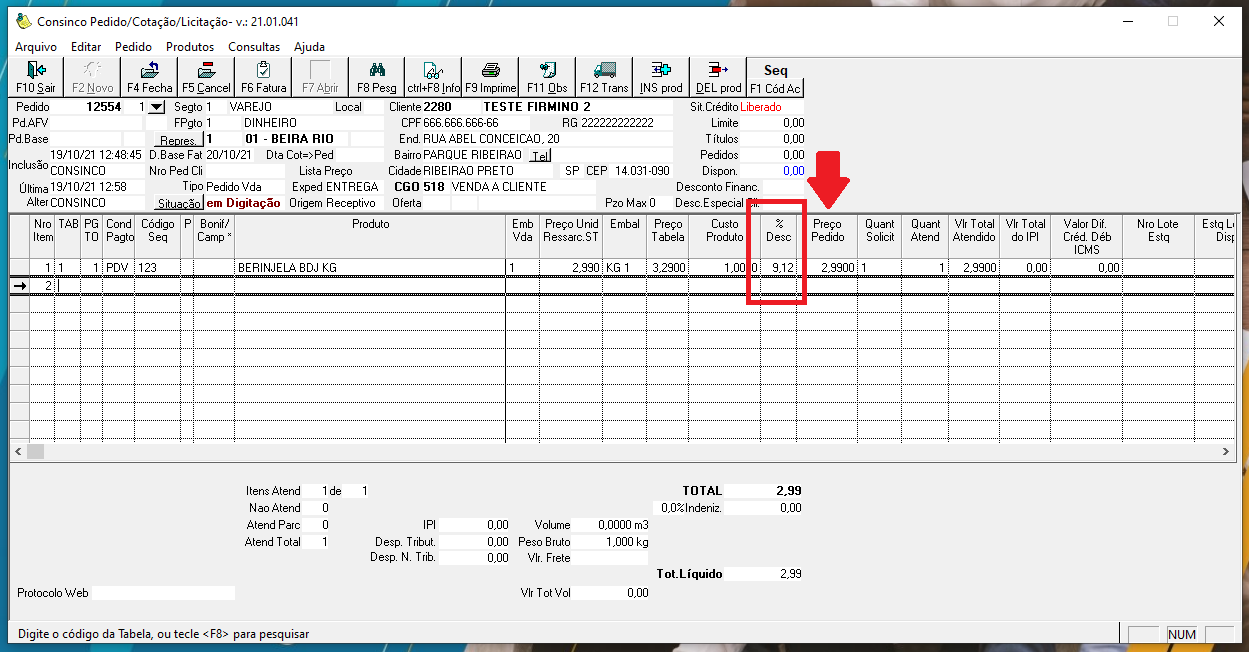Screen dimensions: 1249x652
Task: Open the Editar menu
Action: pos(86,47)
